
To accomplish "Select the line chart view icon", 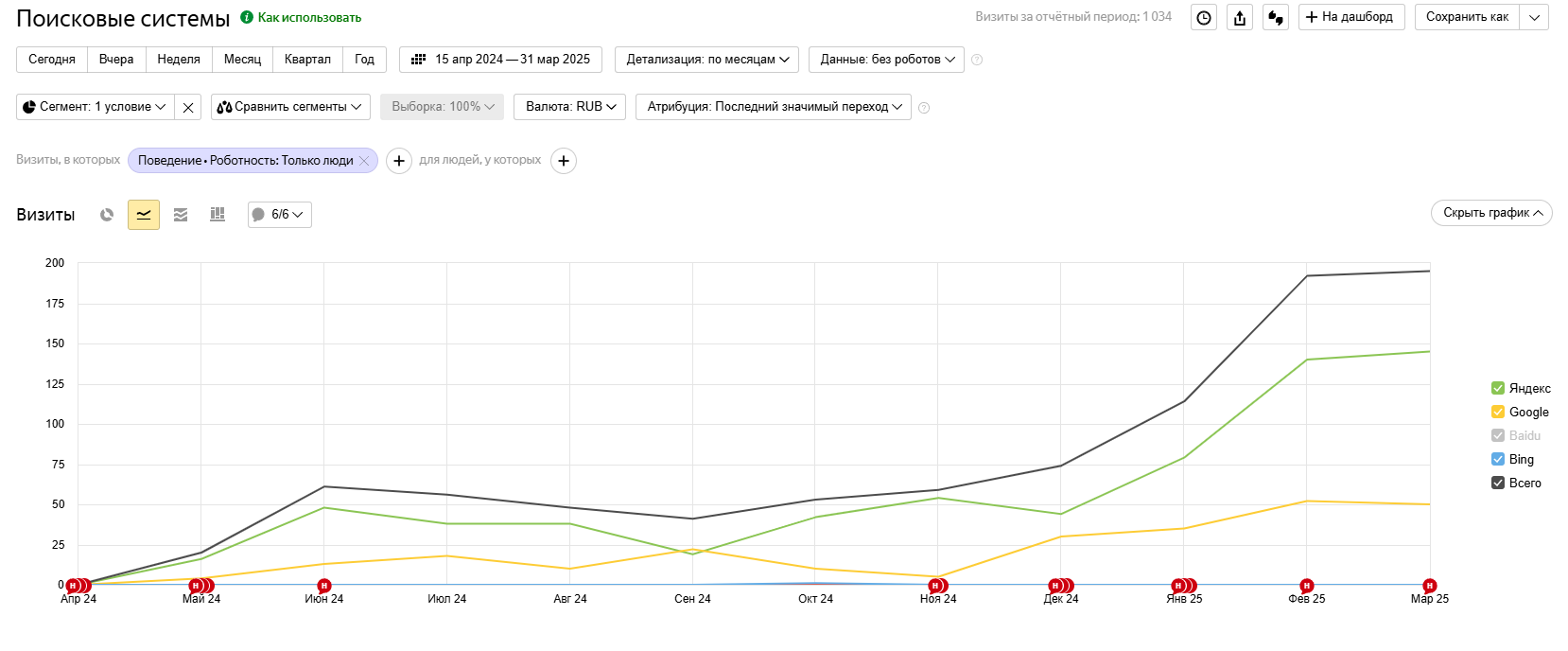I will [144, 215].
